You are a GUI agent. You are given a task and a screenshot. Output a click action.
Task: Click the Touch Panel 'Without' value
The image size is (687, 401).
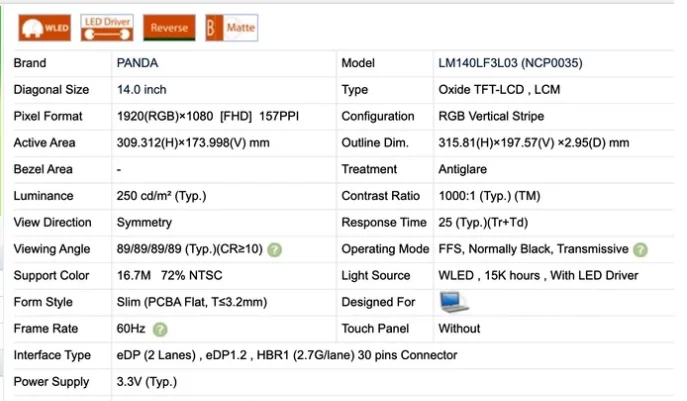[x=459, y=328]
